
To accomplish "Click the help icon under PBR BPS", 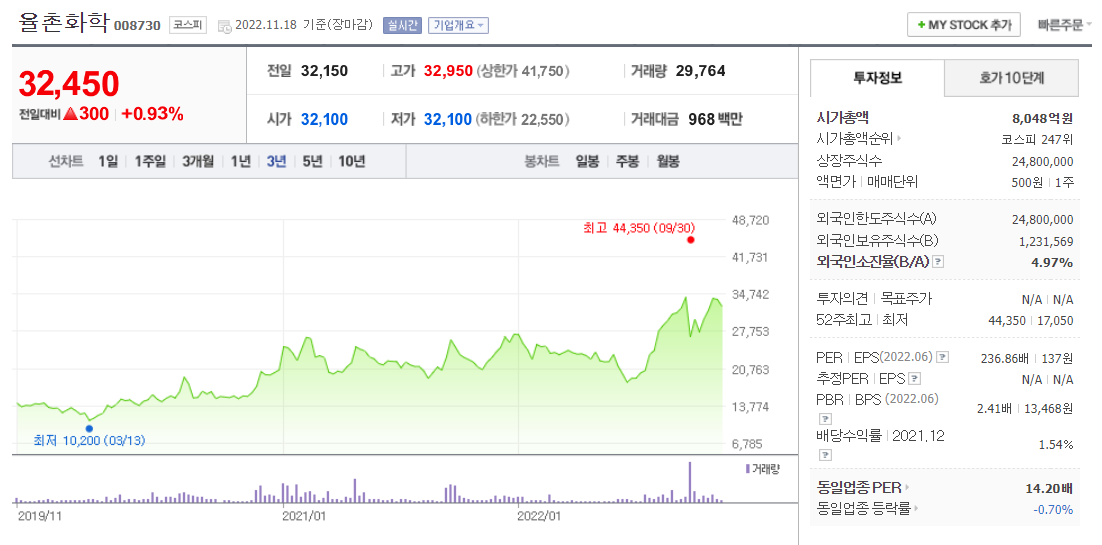I will click(x=824, y=418).
